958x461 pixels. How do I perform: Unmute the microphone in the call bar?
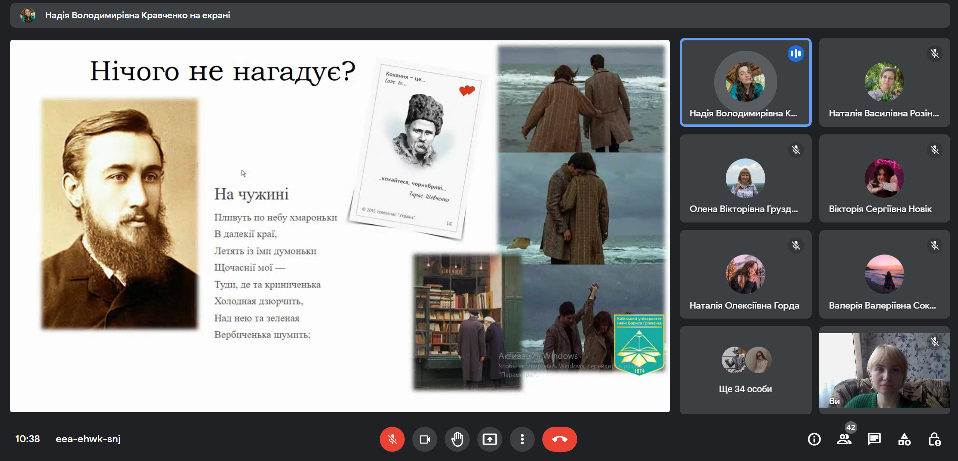coord(392,438)
